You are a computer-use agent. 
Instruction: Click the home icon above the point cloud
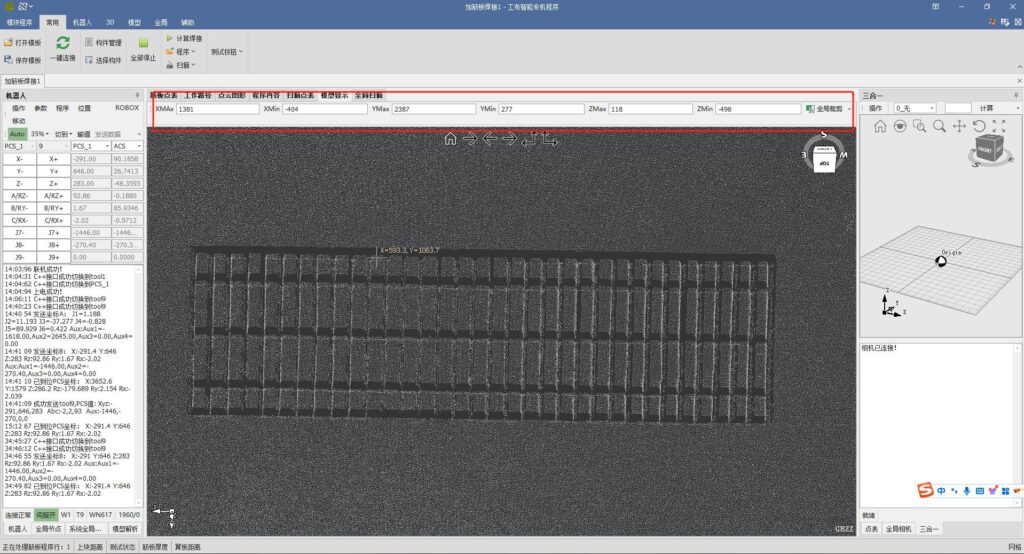pos(451,139)
